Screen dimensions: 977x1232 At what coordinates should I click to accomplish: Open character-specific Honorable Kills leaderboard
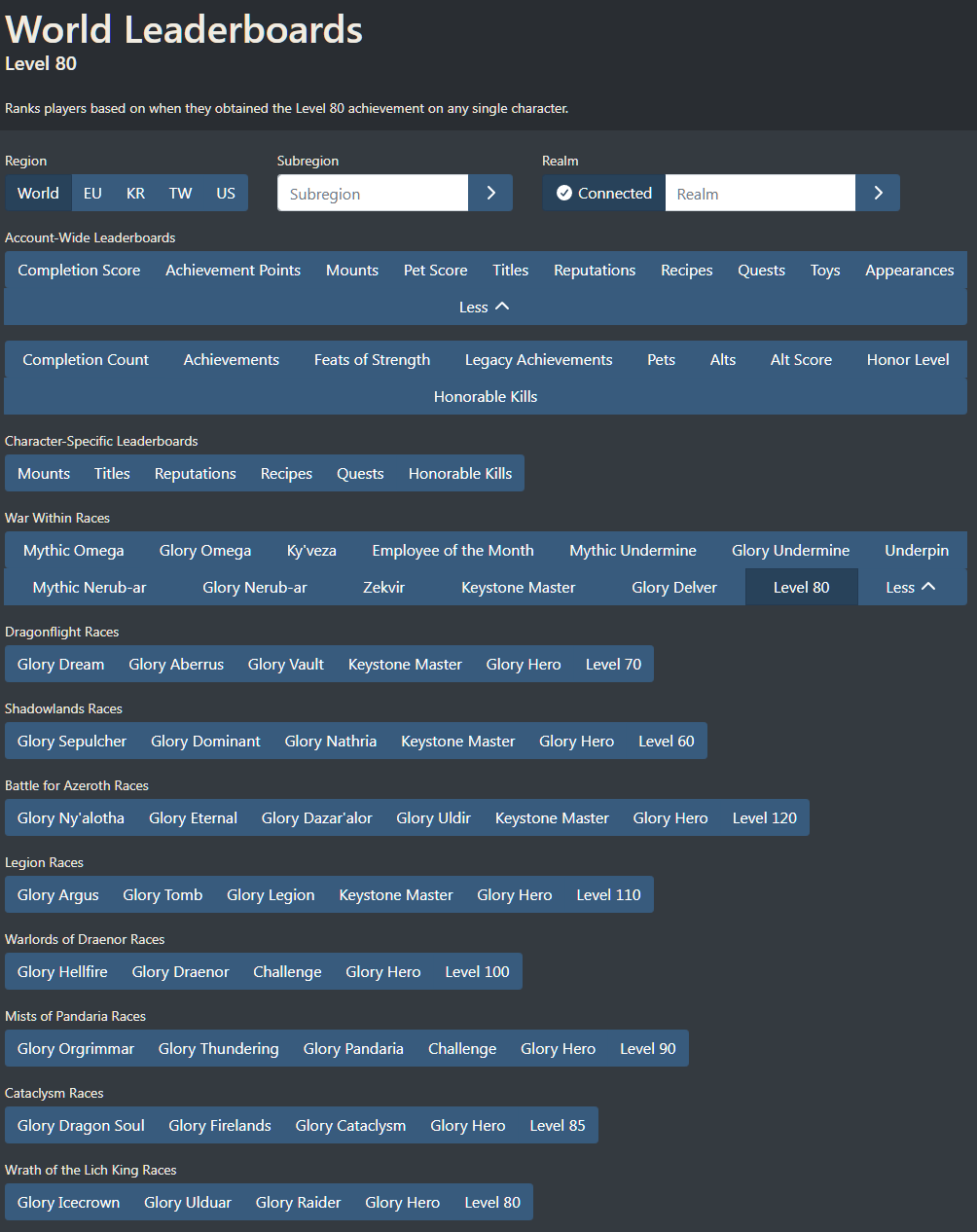point(460,473)
